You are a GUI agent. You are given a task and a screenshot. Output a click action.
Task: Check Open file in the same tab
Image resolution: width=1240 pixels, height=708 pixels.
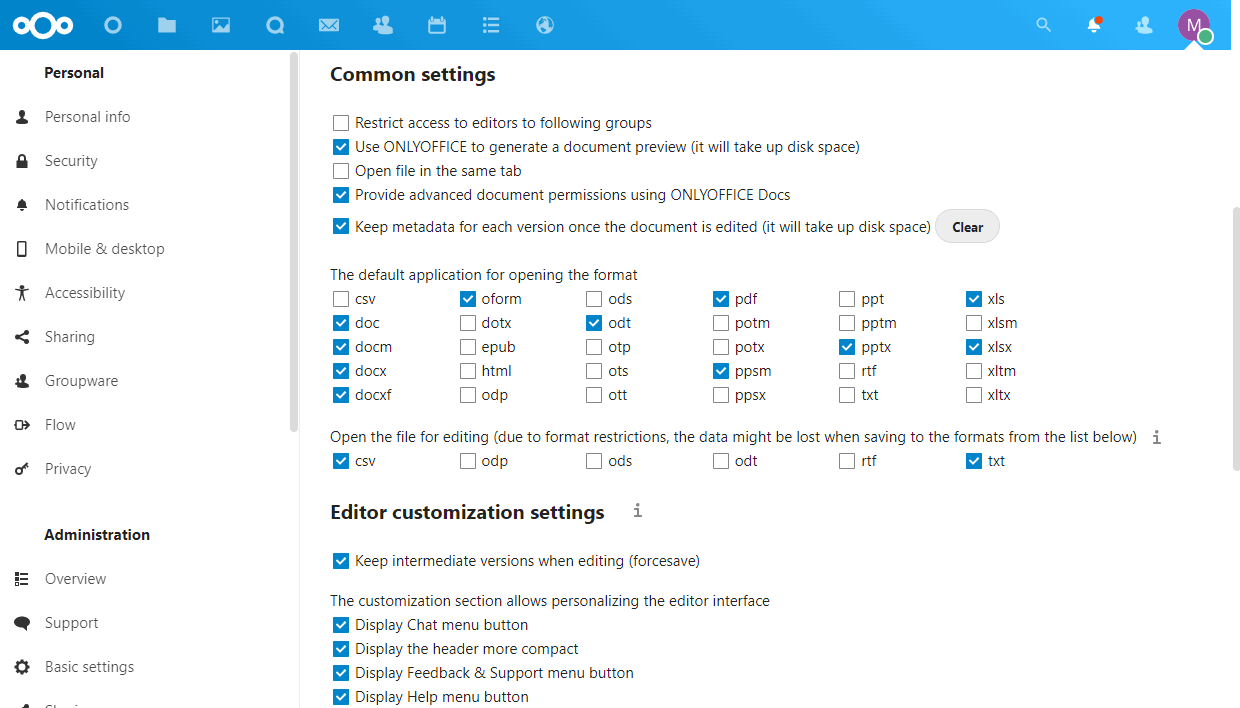coord(341,171)
